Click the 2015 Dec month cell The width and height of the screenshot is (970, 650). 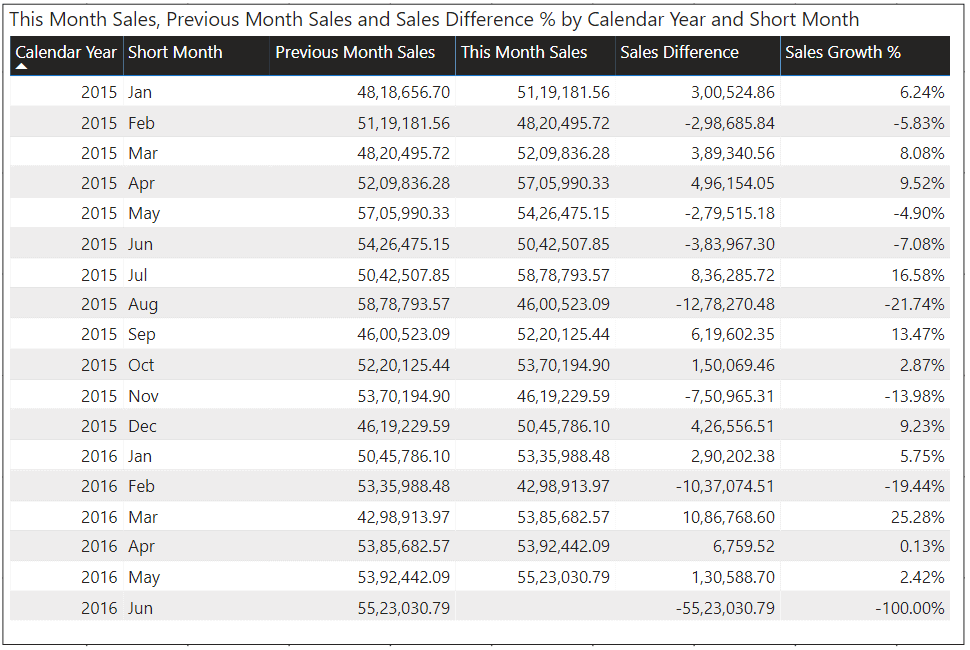142,426
